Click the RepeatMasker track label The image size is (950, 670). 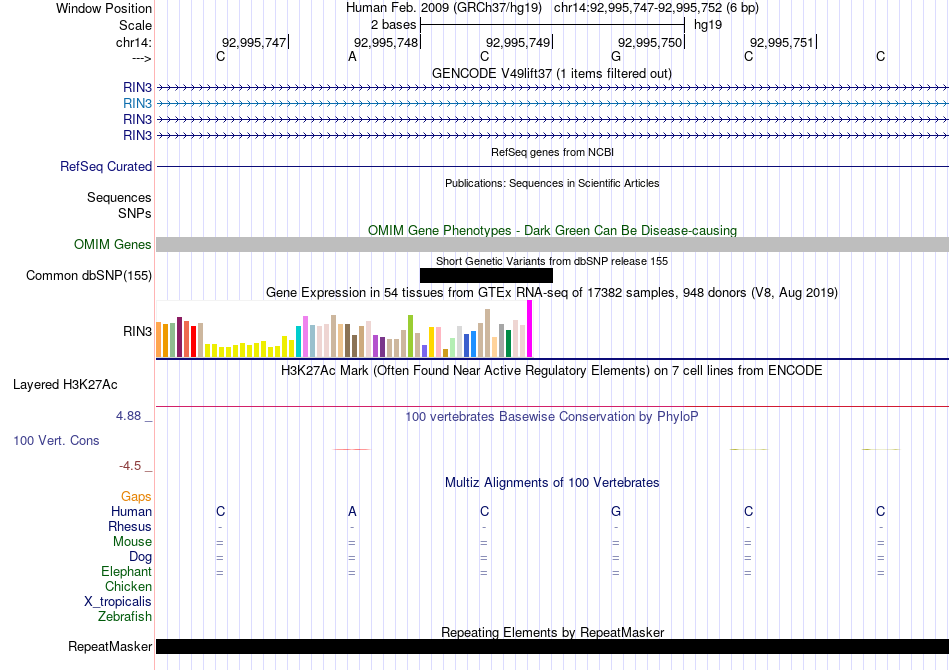[110, 647]
